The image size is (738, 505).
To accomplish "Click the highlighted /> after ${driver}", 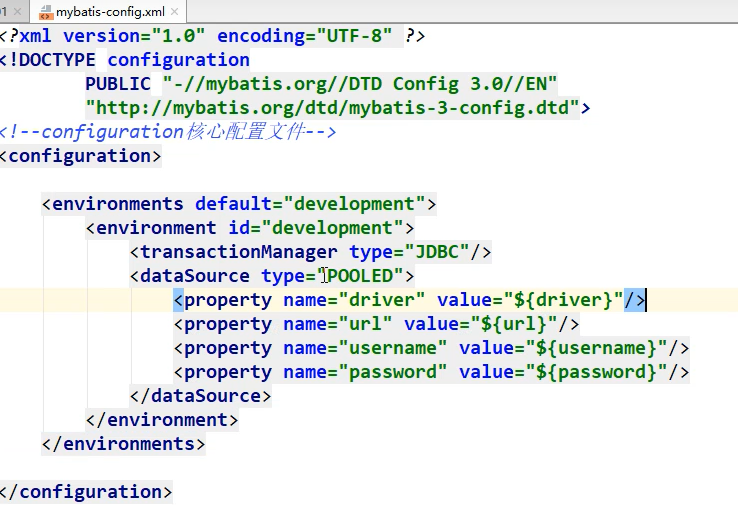I will [635, 300].
